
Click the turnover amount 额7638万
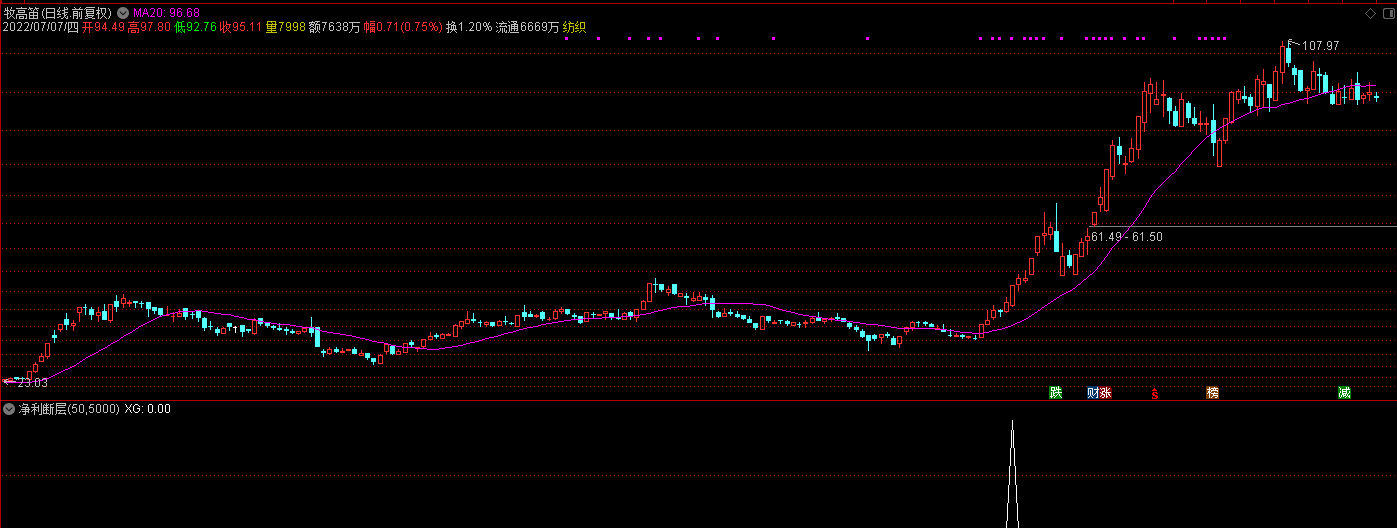click(334, 27)
